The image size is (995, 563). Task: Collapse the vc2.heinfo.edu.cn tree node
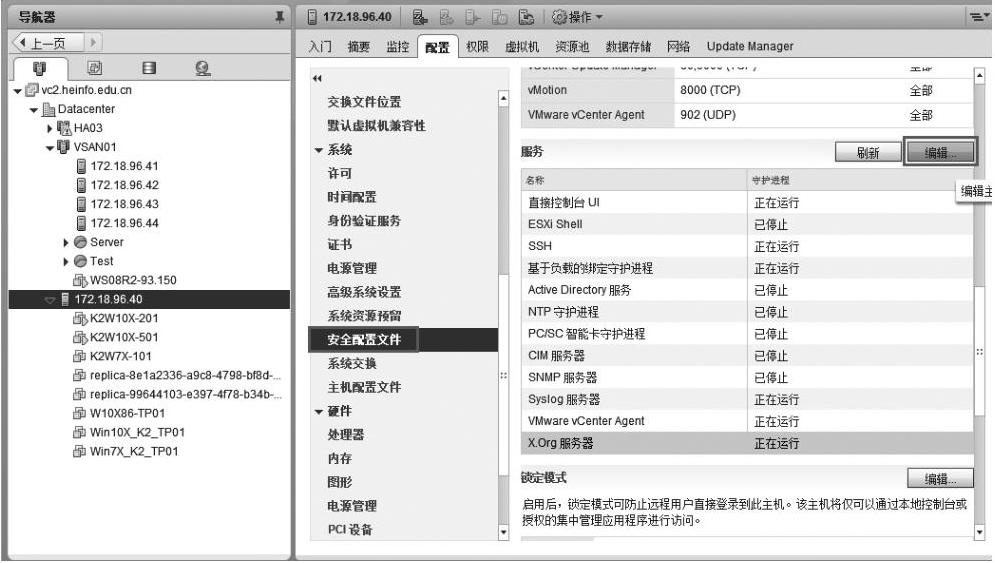click(18, 91)
